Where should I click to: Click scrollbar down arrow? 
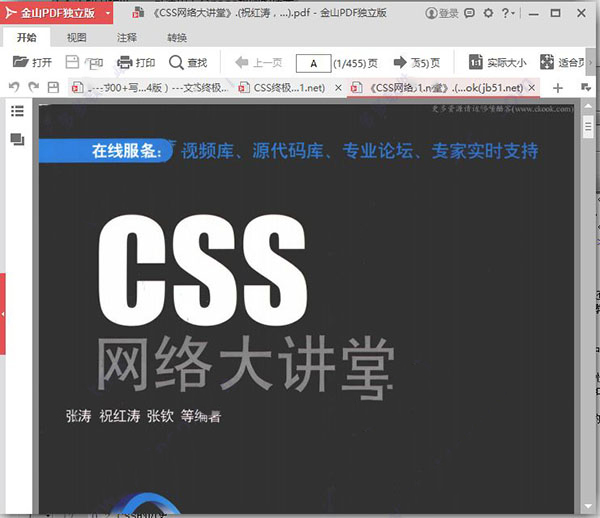588,506
